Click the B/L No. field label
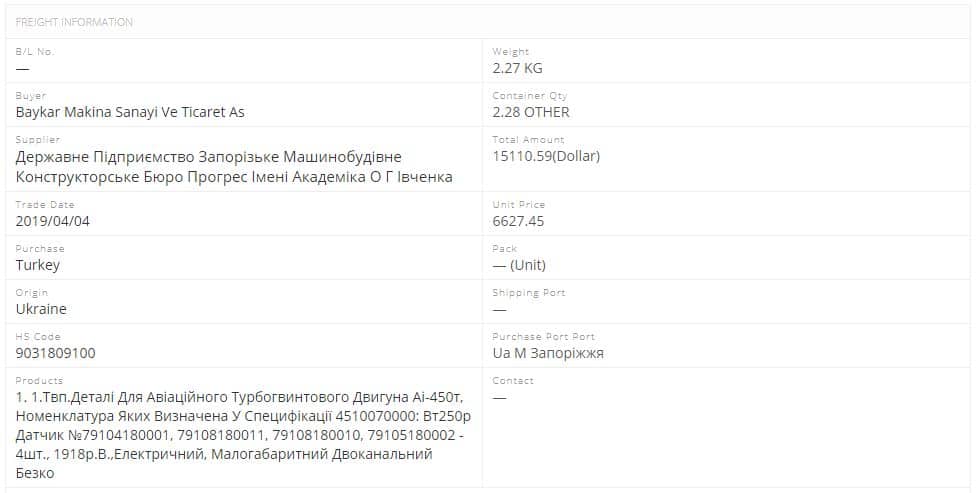Screen dimensions: 978x493 click(x=35, y=51)
